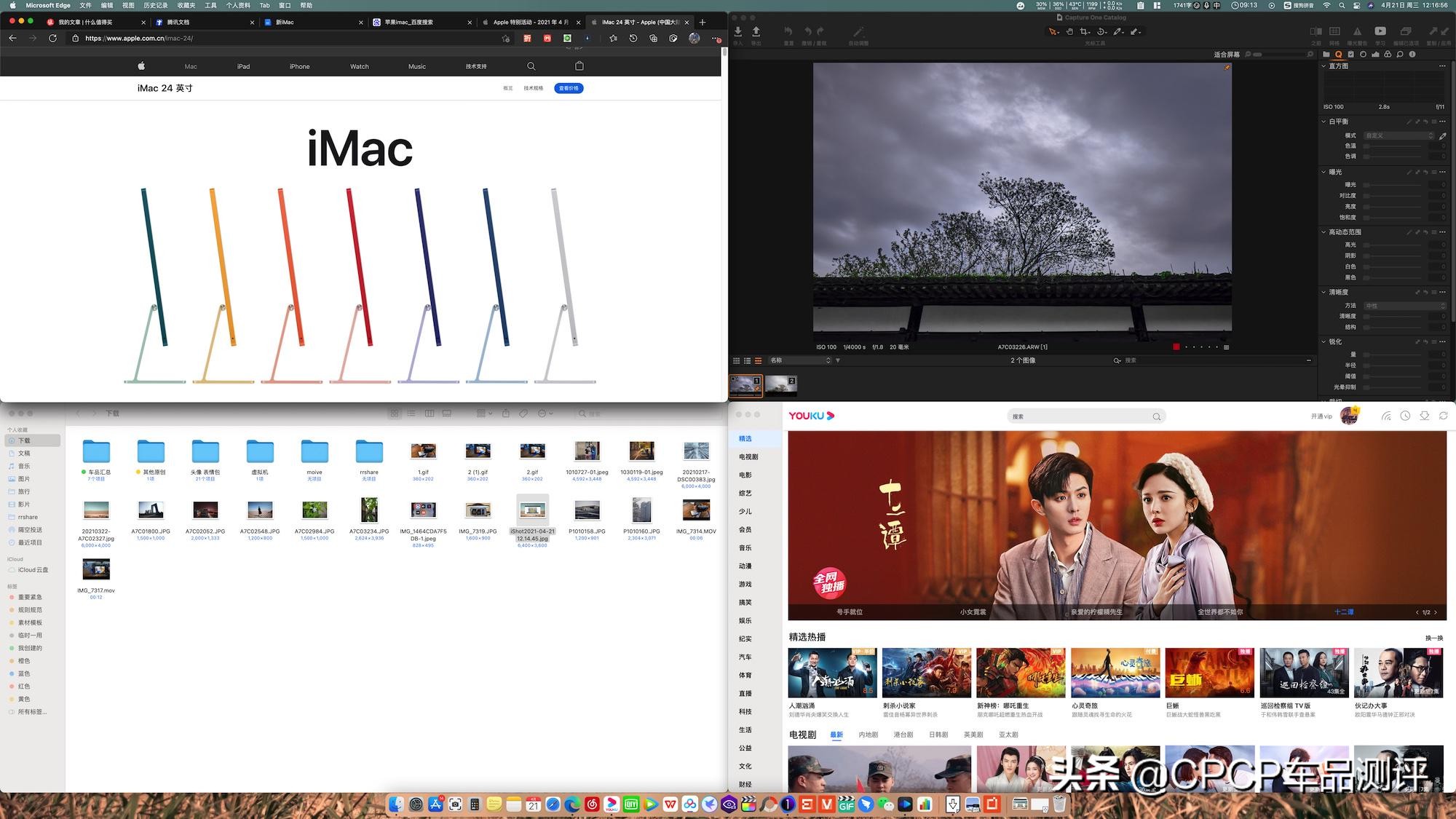1456x819 pixels.
Task: Open the 清晰度 method dropdown showing 中性
Action: [x=1404, y=304]
